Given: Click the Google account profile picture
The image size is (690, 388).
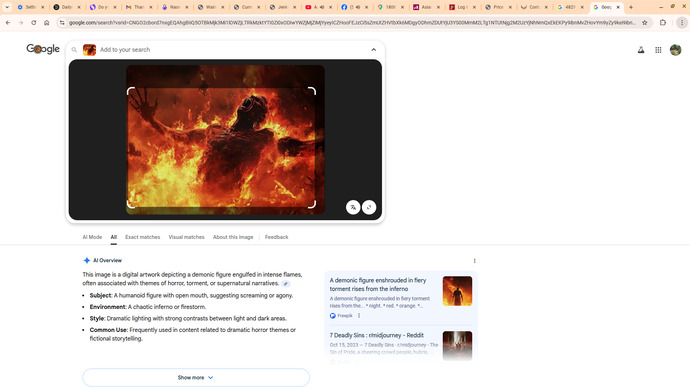Looking at the screenshot, I should tap(675, 50).
